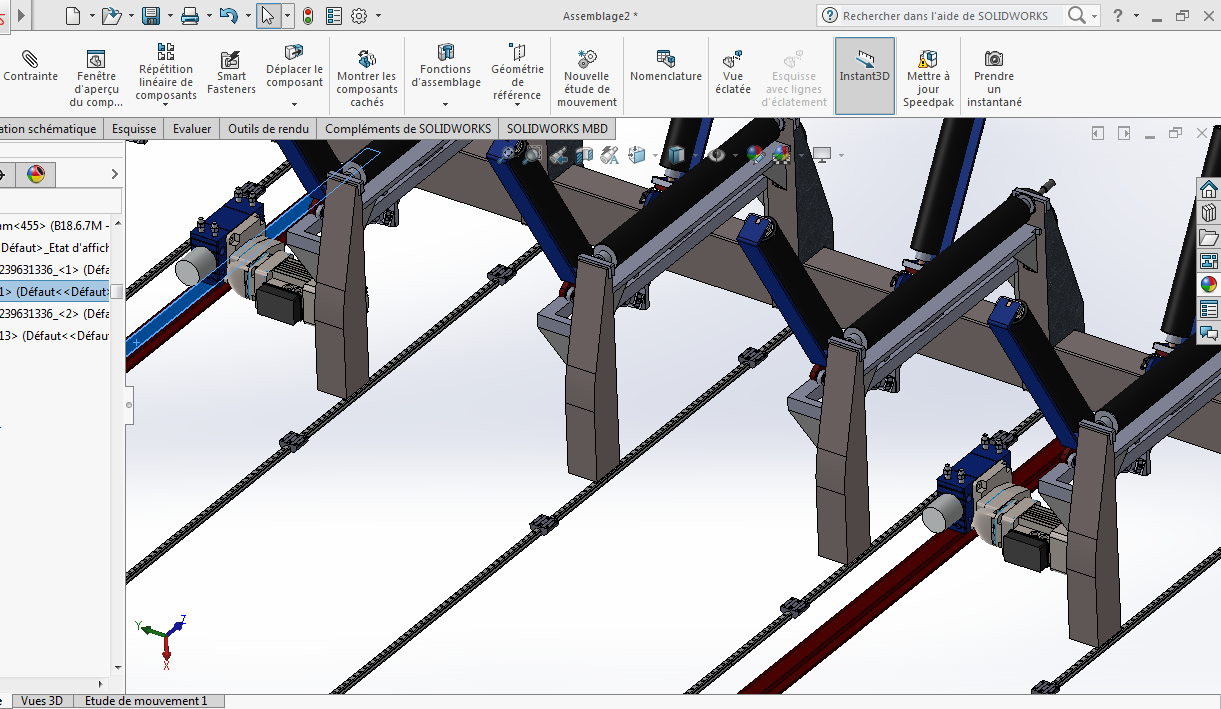Switch to the Vues 3D bottom tab
Viewport: 1221px width, 709px height.
pos(41,701)
